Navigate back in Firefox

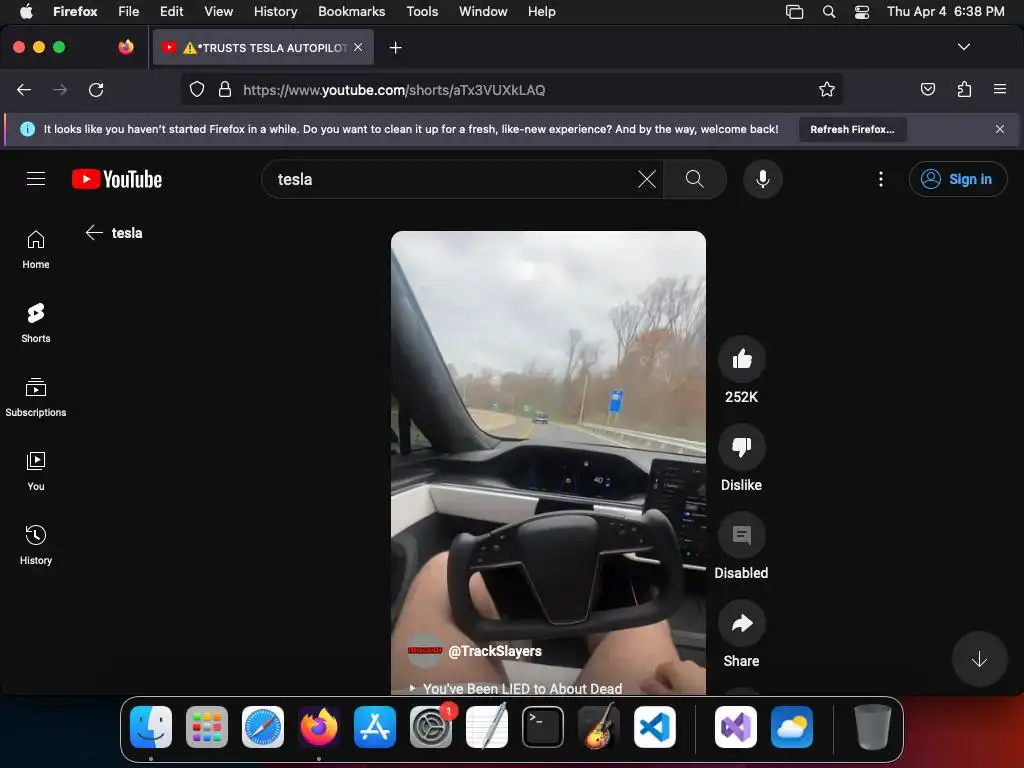point(24,89)
